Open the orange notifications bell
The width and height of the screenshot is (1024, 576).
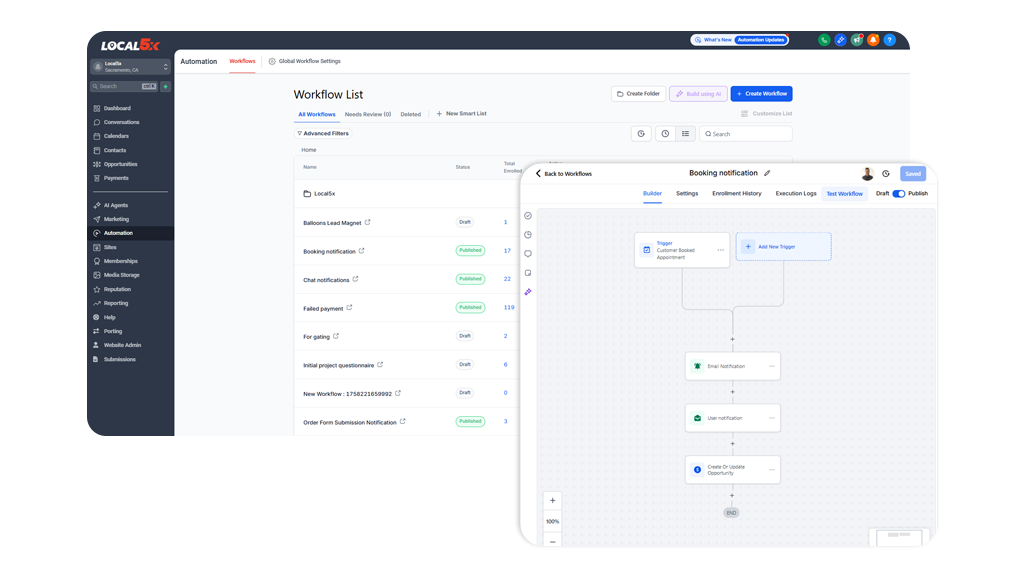(x=873, y=40)
